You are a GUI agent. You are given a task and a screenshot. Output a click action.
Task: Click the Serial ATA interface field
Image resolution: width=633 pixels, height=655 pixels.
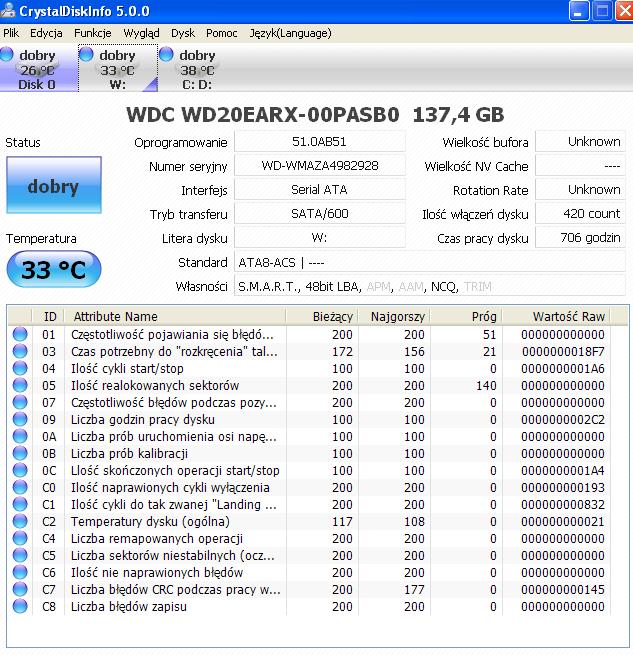320,190
